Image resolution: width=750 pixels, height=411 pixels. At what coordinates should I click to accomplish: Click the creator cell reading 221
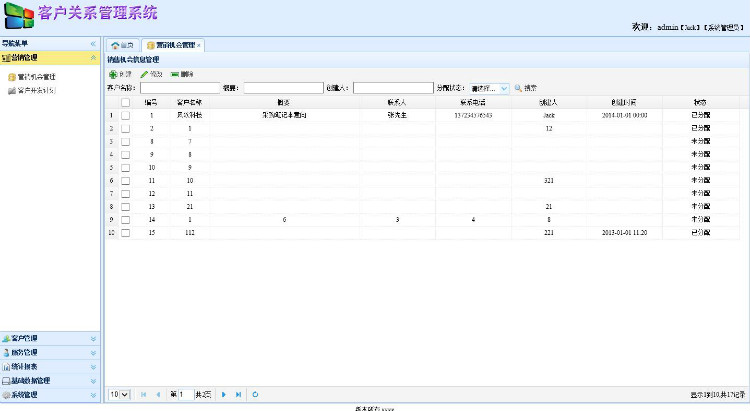tap(549, 233)
